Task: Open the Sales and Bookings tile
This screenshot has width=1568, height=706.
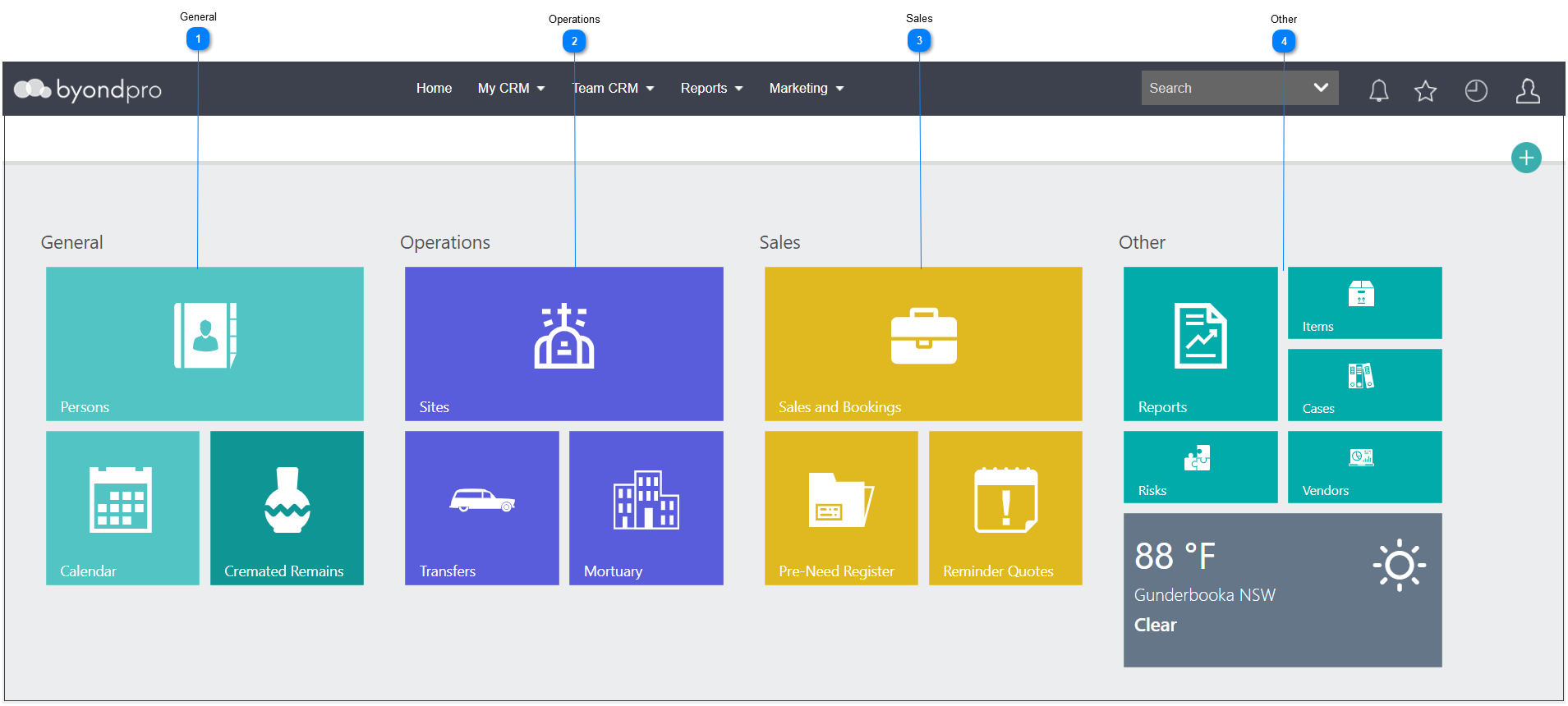Action: click(x=923, y=344)
